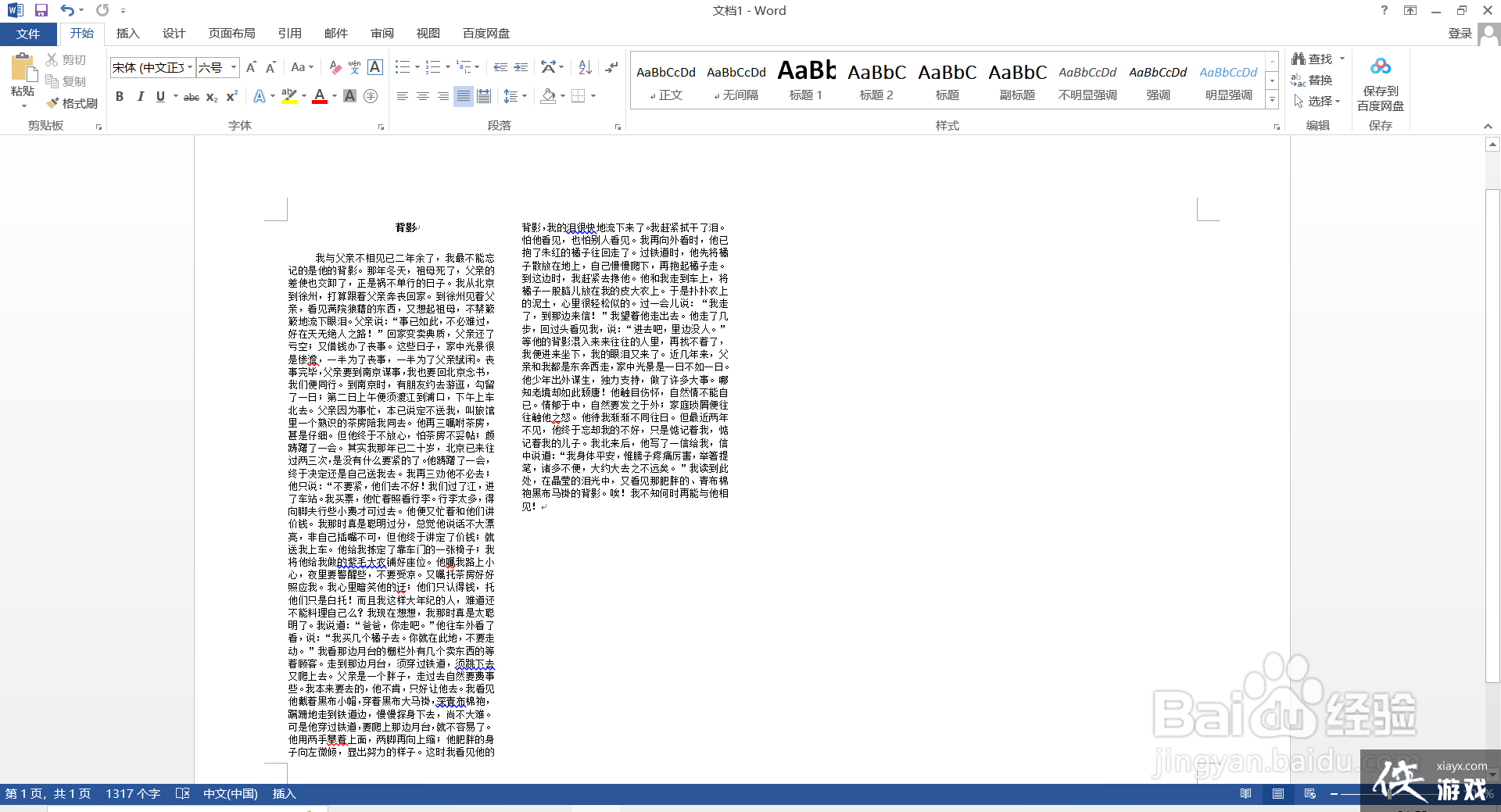1501x812 pixels.
Task: Apply the 副标题 style
Action: click(x=1017, y=80)
